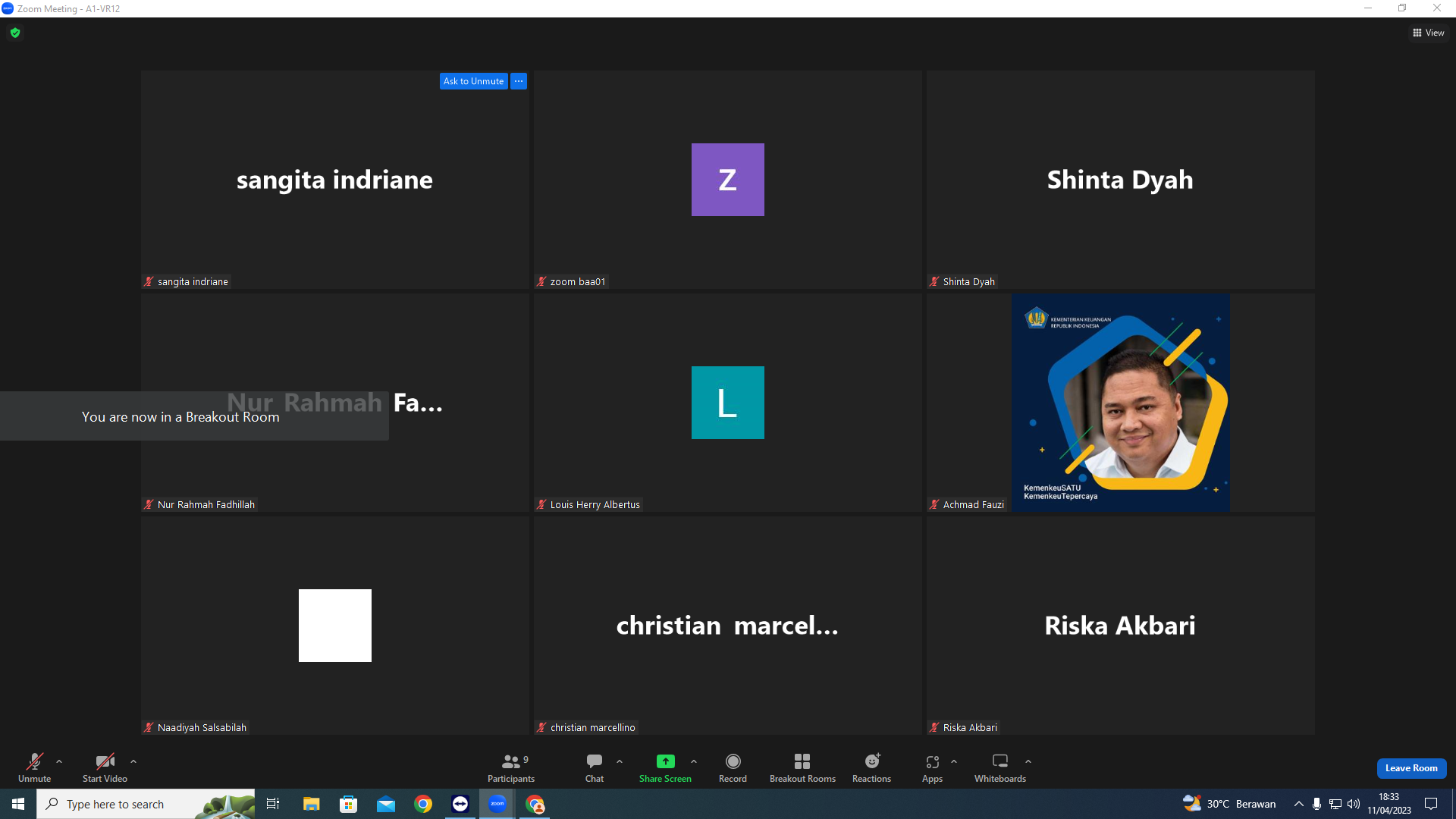The width and height of the screenshot is (1456, 819).
Task: Open the weather widget showing 30°C Berawan
Action: 1229,804
